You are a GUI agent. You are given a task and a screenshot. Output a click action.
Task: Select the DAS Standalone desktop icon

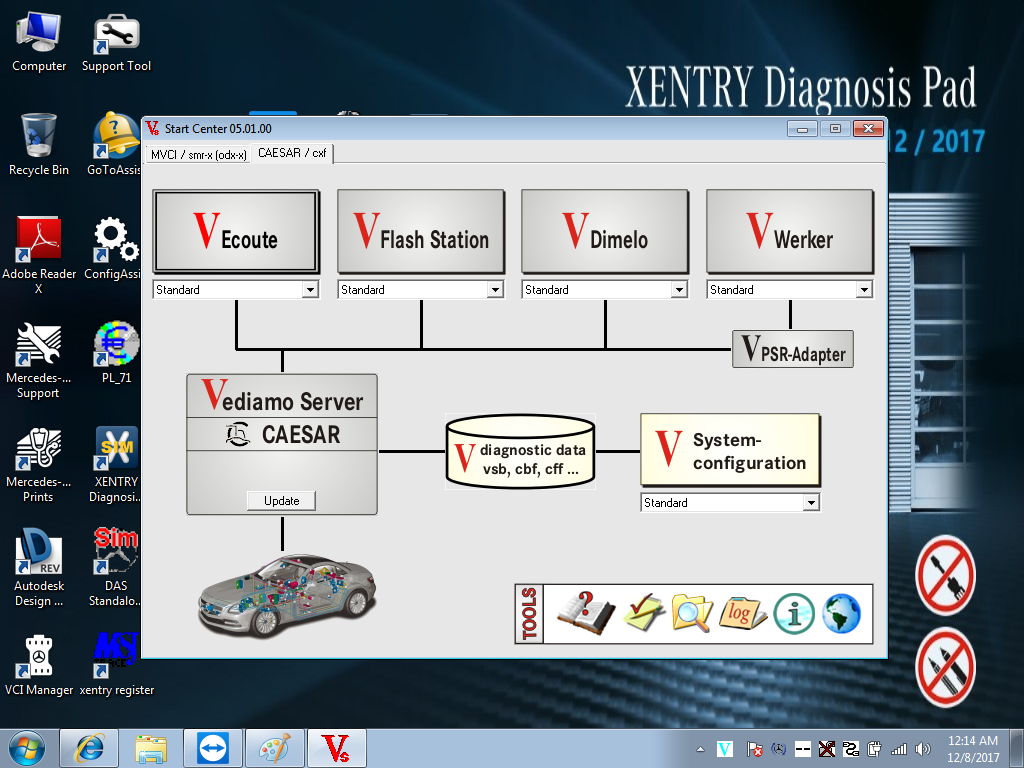click(x=115, y=568)
